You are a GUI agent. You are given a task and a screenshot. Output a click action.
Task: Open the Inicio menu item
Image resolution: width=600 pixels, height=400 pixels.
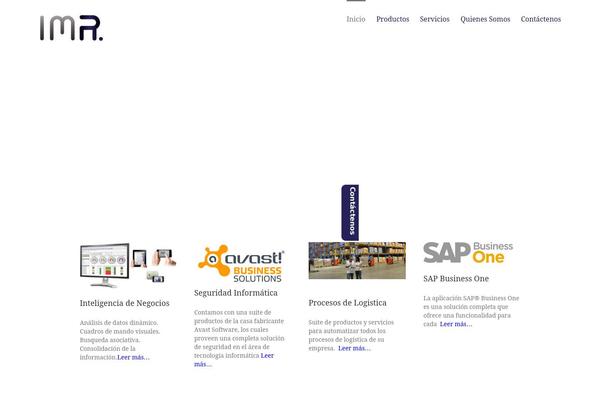point(356,19)
